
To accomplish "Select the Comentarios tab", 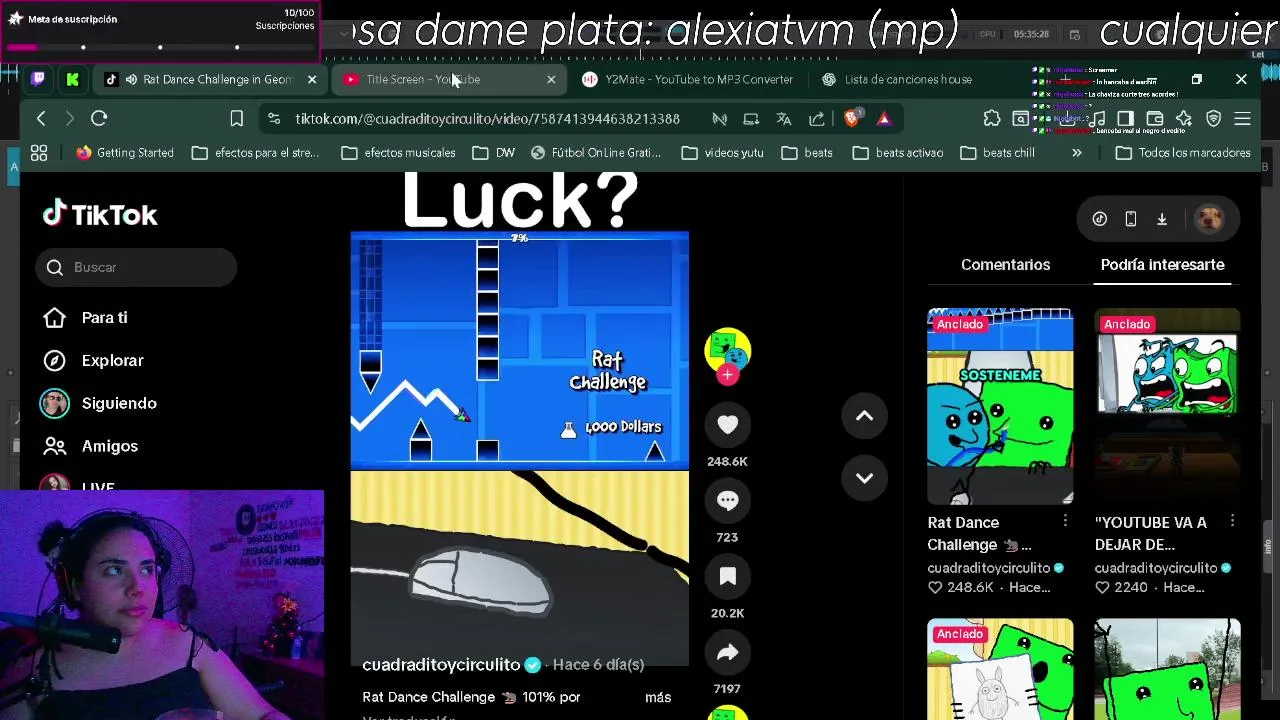I will point(1005,265).
